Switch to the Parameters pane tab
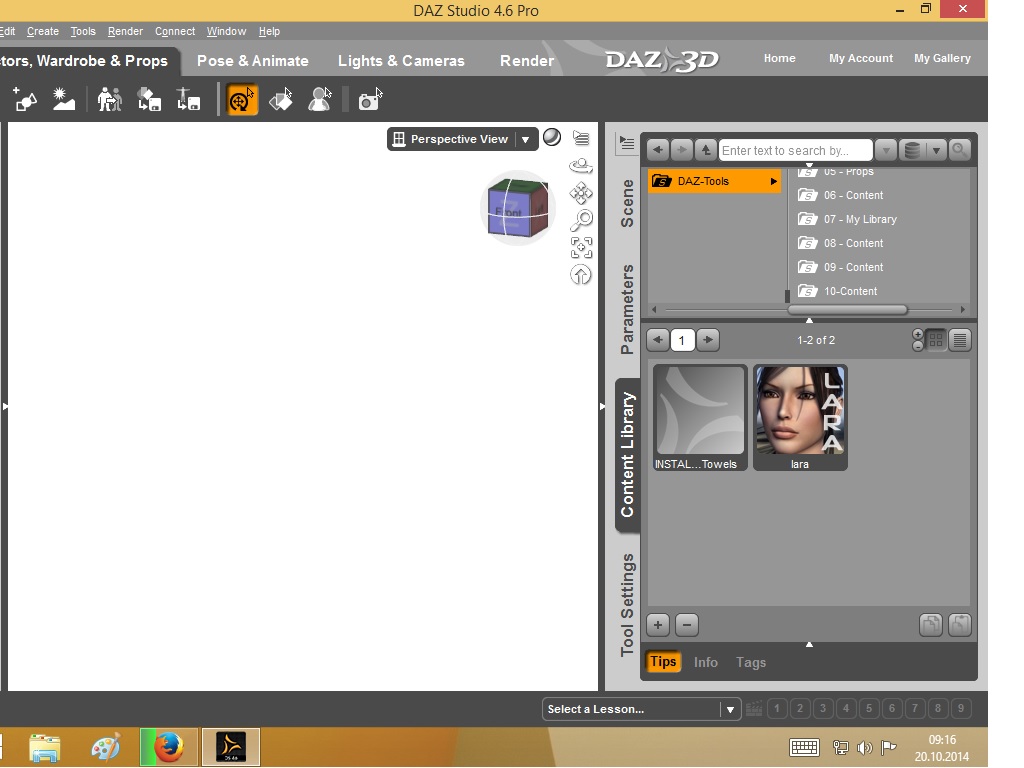 [x=627, y=310]
